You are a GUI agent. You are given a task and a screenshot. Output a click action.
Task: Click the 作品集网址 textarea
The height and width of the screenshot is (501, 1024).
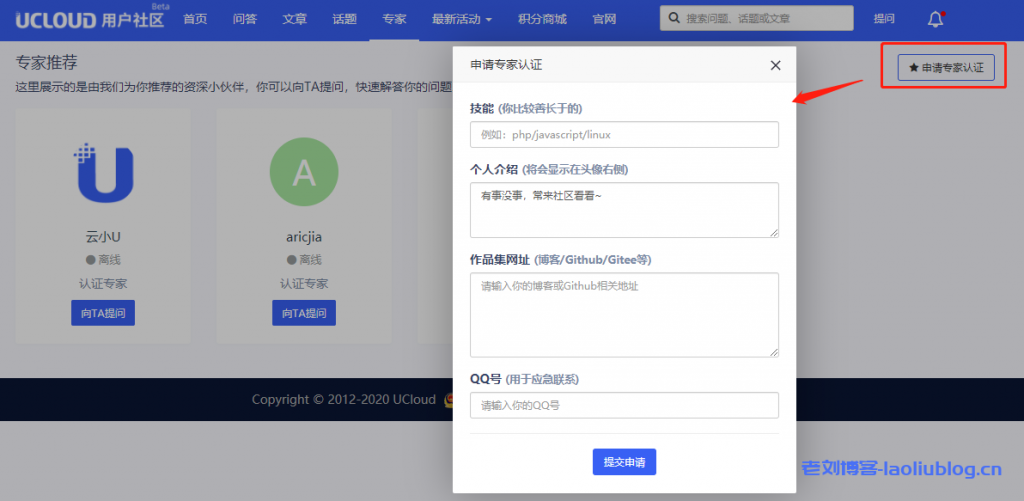(624, 314)
